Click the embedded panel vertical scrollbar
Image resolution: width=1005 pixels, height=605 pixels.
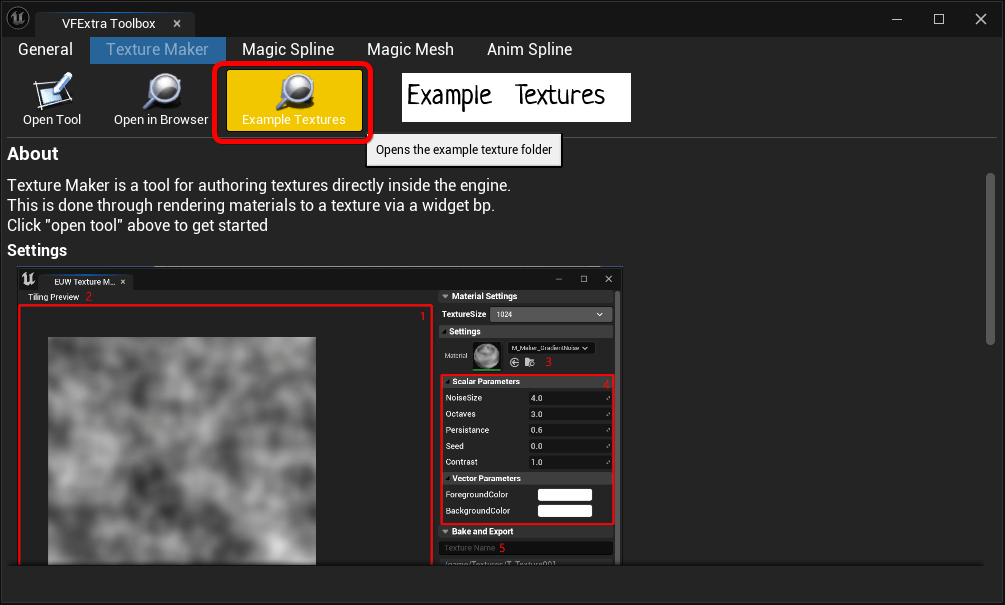(617, 427)
